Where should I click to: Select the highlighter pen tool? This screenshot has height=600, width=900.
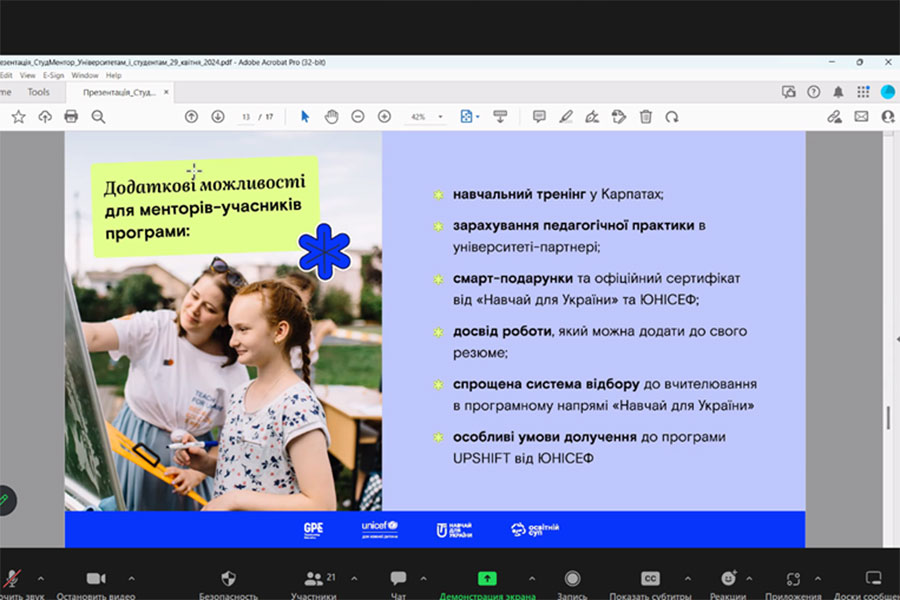[x=566, y=117]
